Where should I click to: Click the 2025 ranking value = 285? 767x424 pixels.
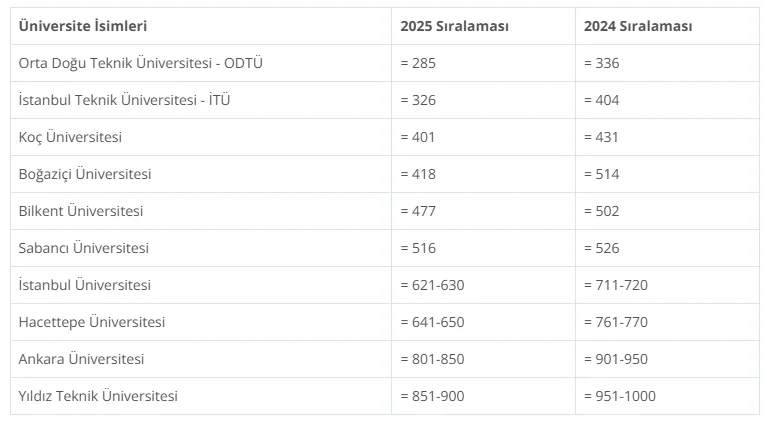tap(418, 63)
